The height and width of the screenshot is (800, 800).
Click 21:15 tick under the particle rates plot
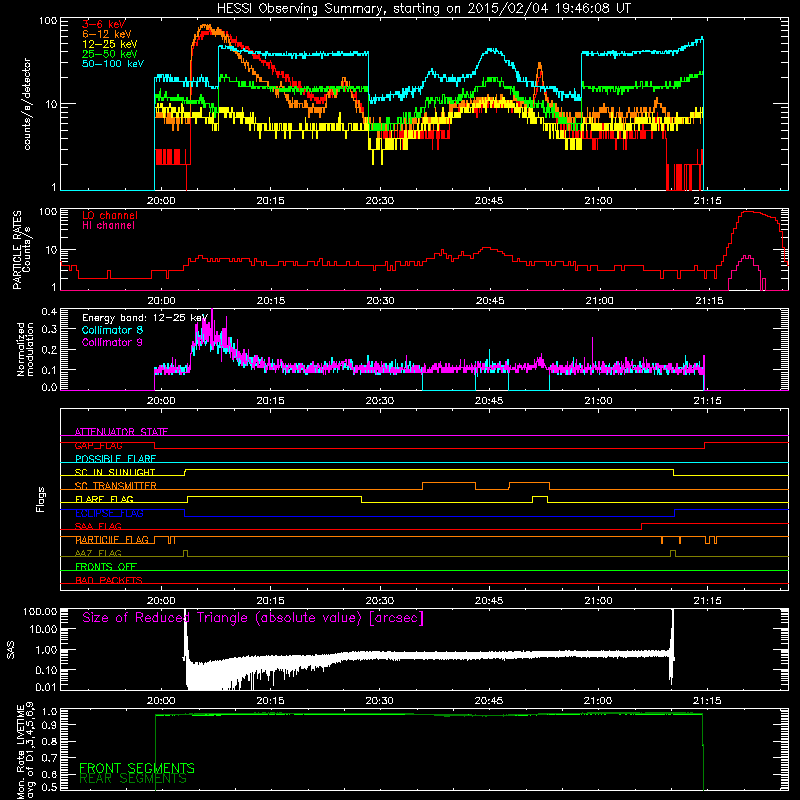709,301
